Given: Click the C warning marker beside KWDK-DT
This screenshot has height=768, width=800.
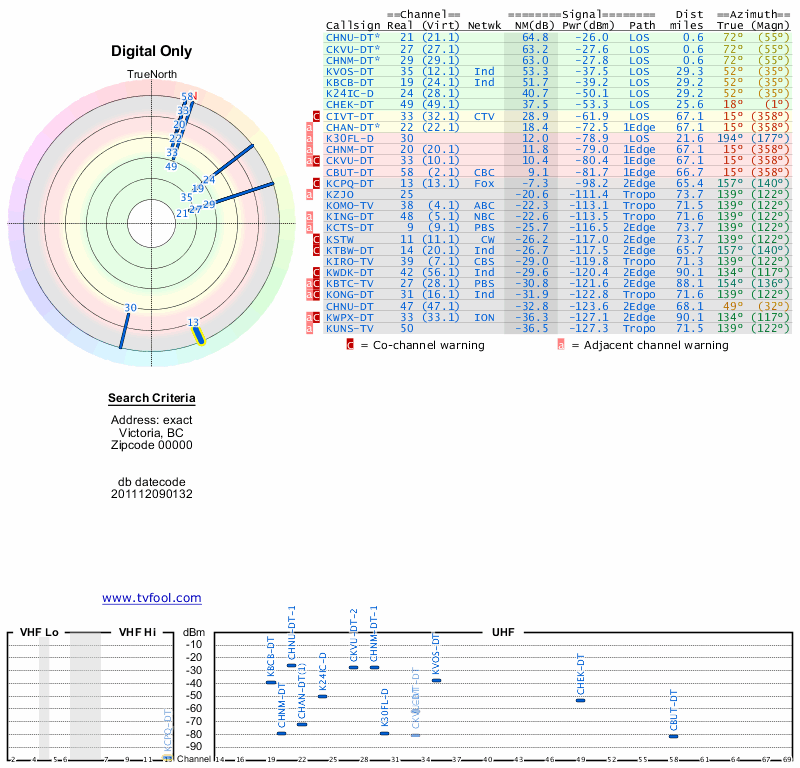Looking at the screenshot, I should pyautogui.click(x=316, y=272).
